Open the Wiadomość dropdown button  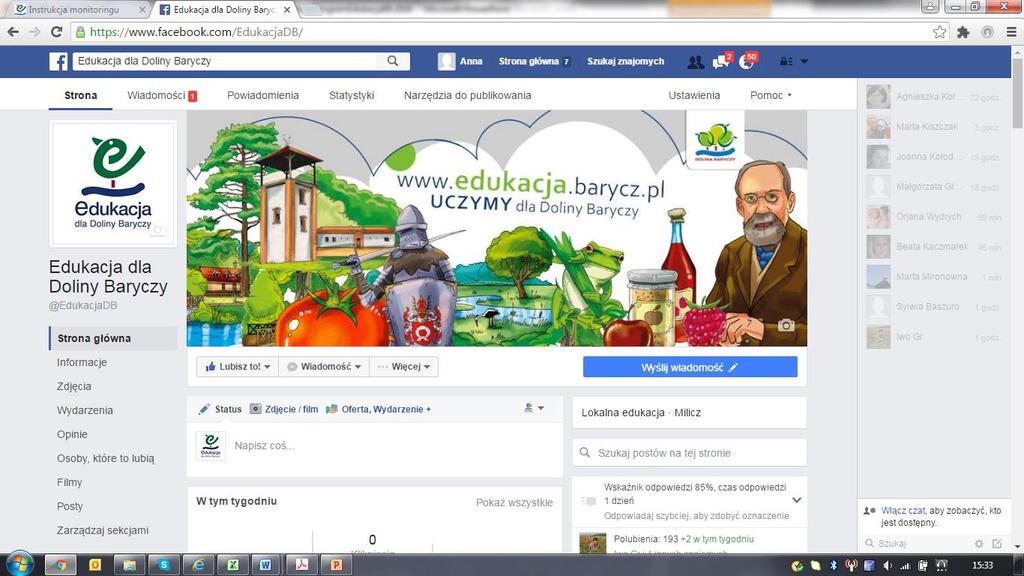[x=324, y=366]
